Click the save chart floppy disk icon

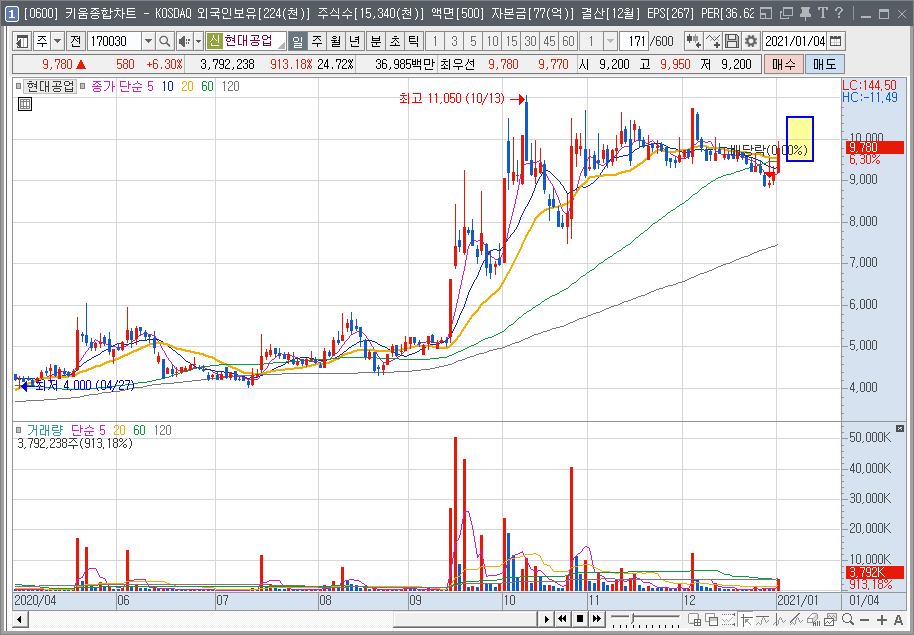coord(732,41)
